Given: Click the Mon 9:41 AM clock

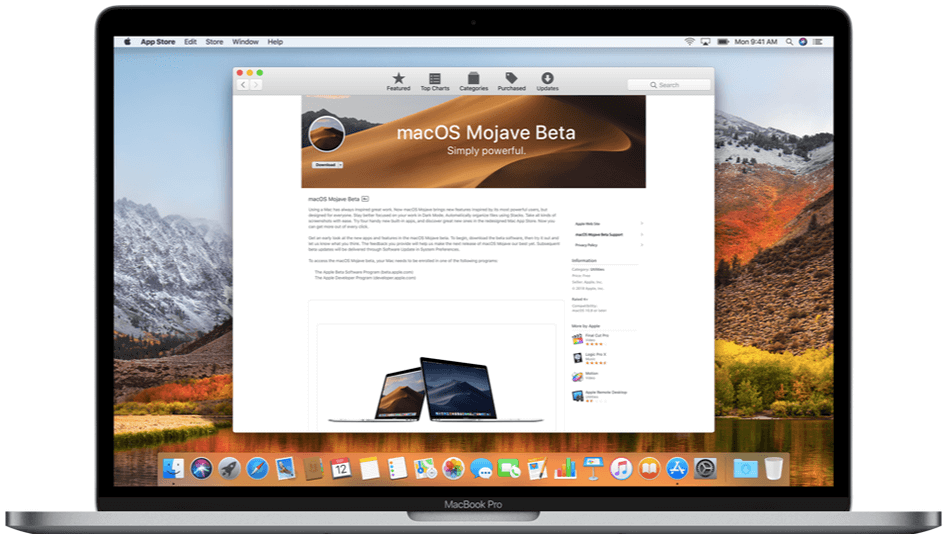Looking at the screenshot, I should [756, 42].
